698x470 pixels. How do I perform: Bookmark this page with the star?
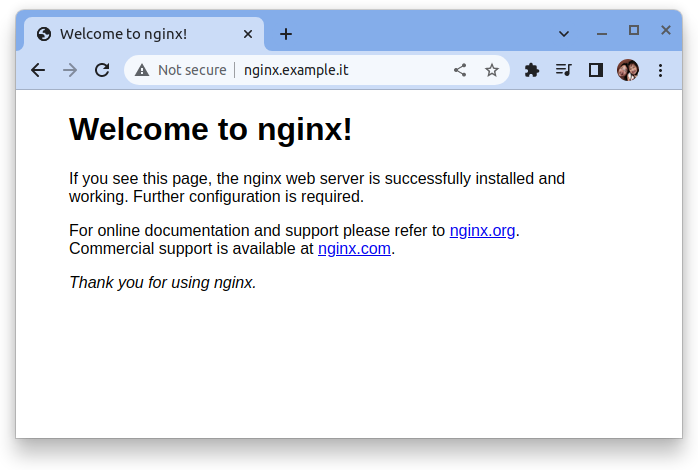pyautogui.click(x=491, y=70)
